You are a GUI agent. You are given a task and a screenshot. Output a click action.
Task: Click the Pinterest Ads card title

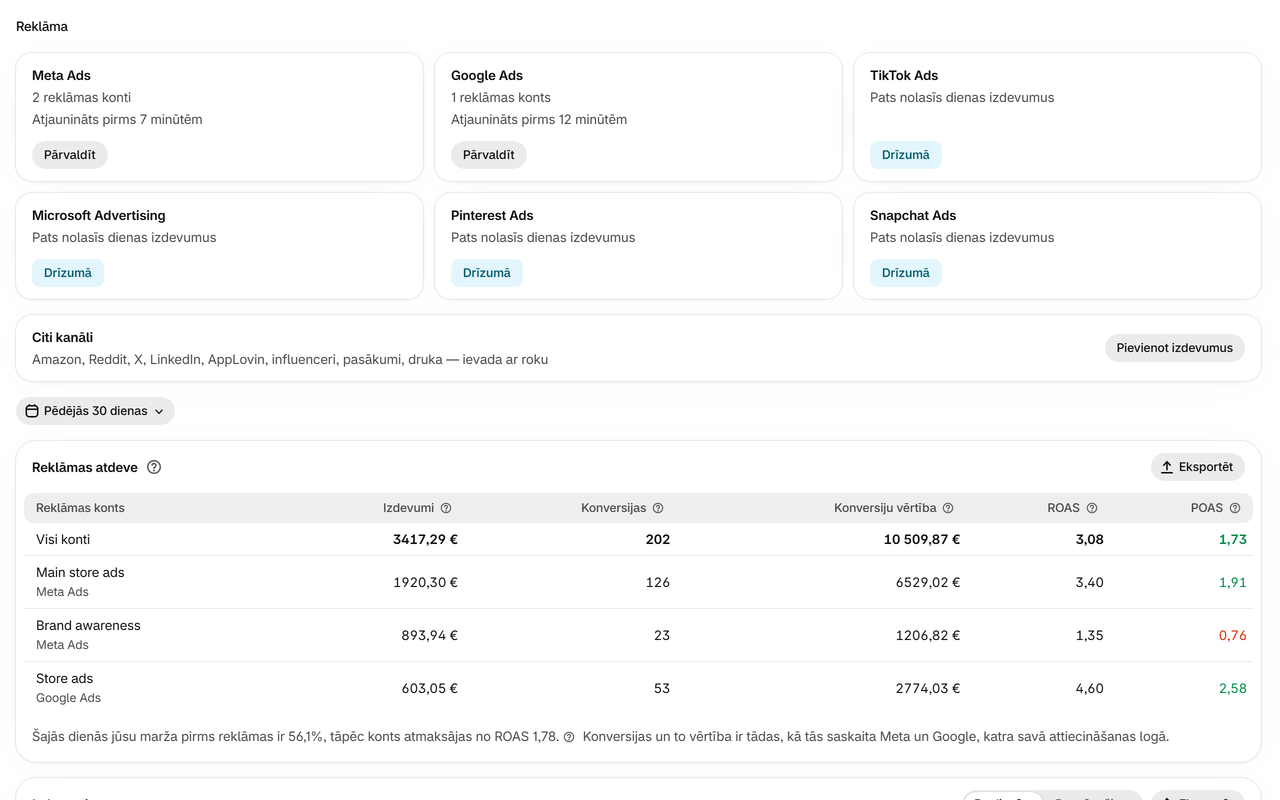coord(492,216)
